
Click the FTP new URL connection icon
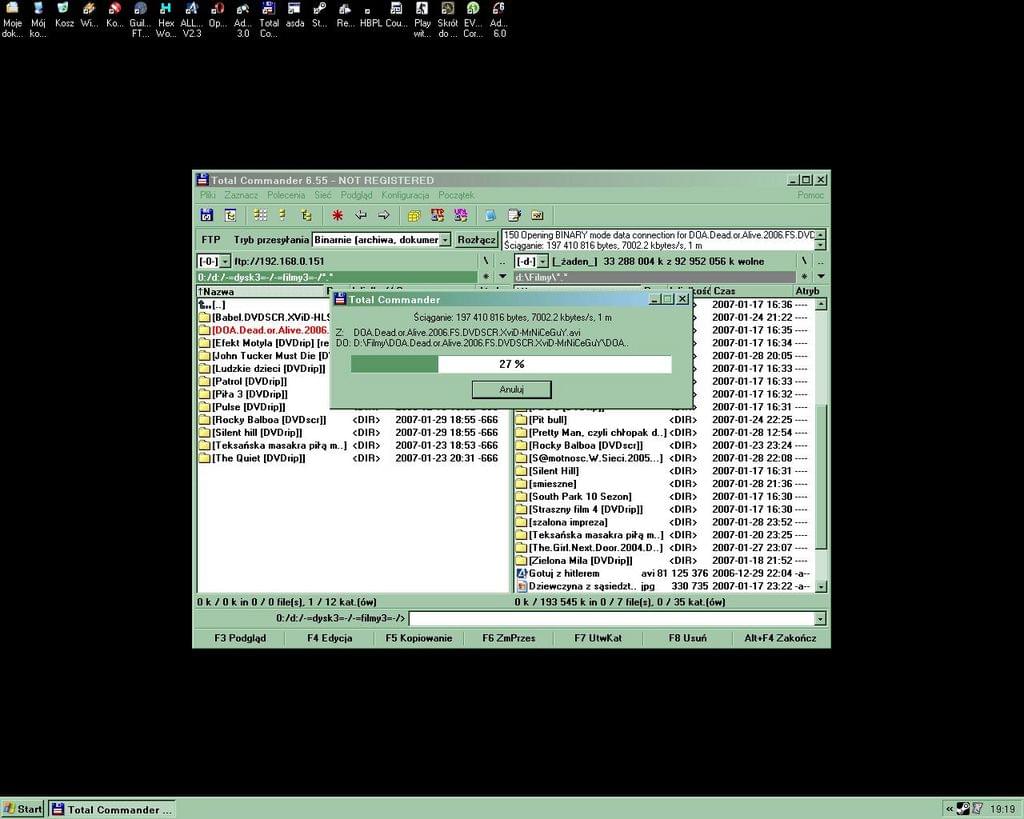[x=460, y=215]
